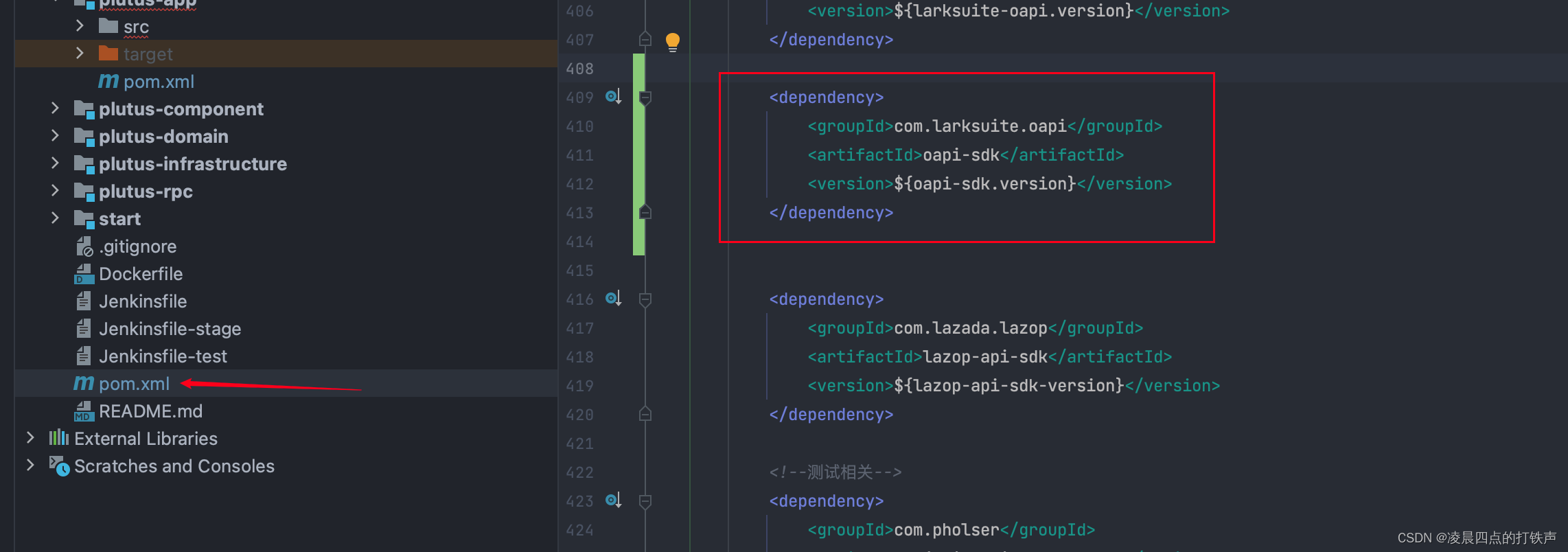Click the .gitignore file icon
The width and height of the screenshot is (1568, 552).
point(84,246)
